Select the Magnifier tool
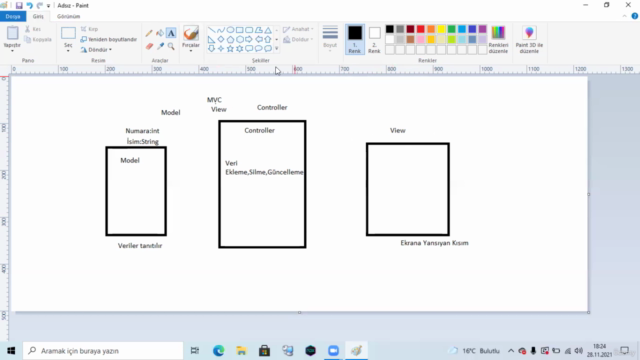 pyautogui.click(x=171, y=46)
